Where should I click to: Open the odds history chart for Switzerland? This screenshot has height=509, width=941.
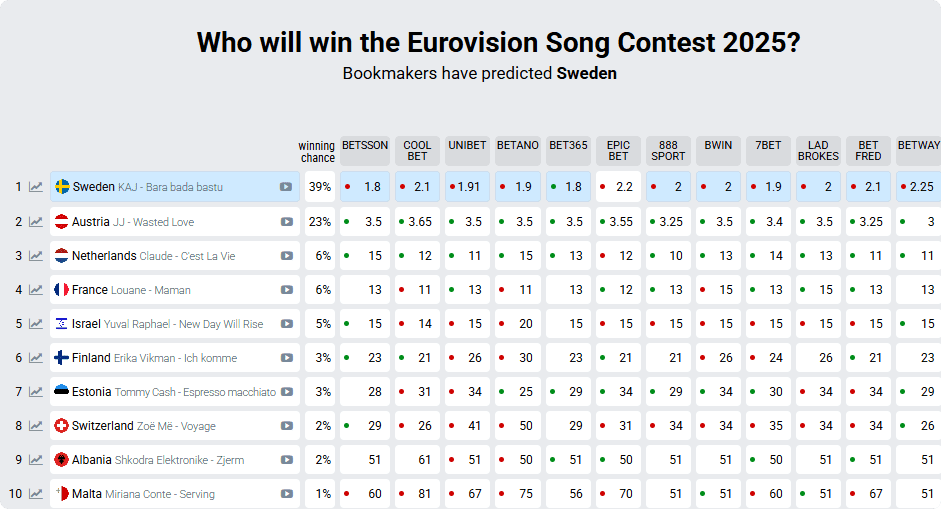tap(36, 426)
